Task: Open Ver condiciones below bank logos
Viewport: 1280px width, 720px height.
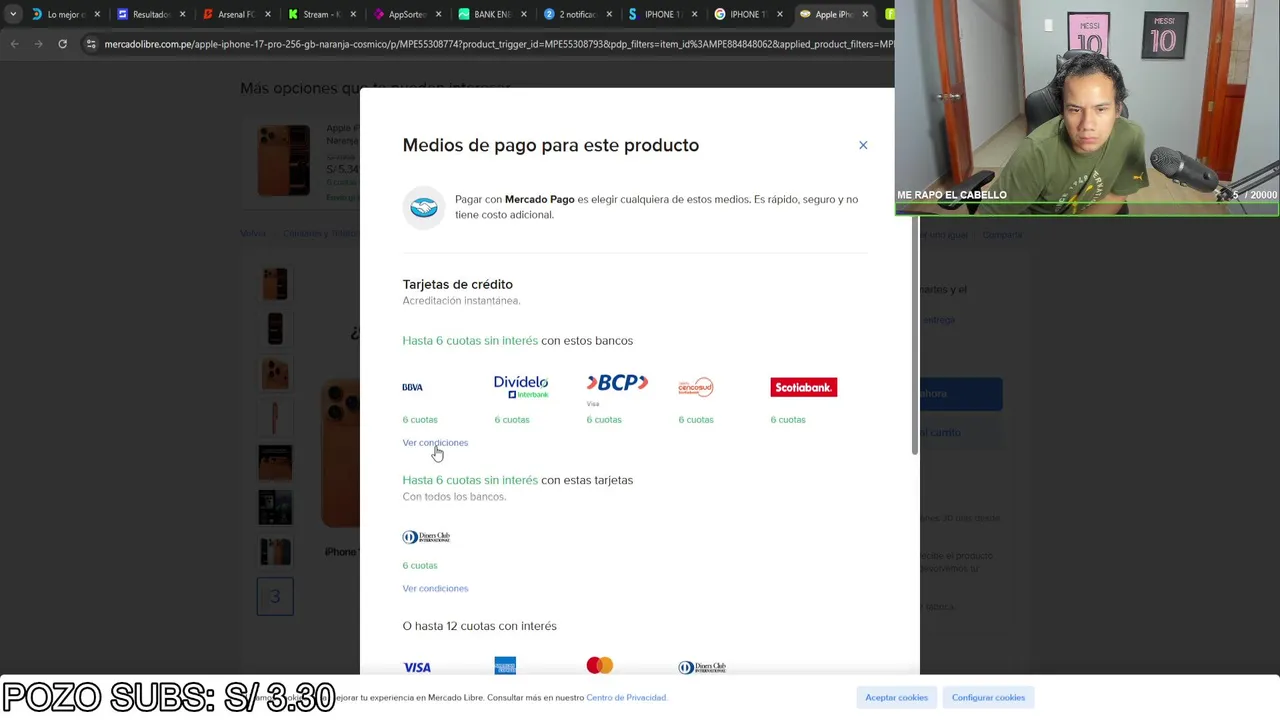Action: [435, 442]
